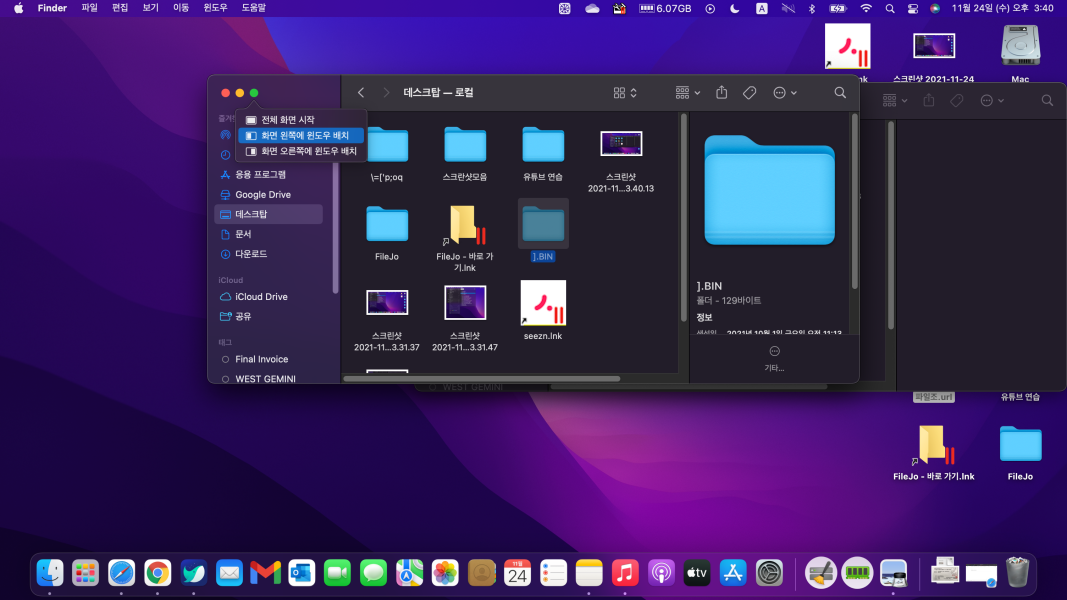The width and height of the screenshot is (1067, 600).
Task: Open Safari from the Dock
Action: [x=121, y=573]
